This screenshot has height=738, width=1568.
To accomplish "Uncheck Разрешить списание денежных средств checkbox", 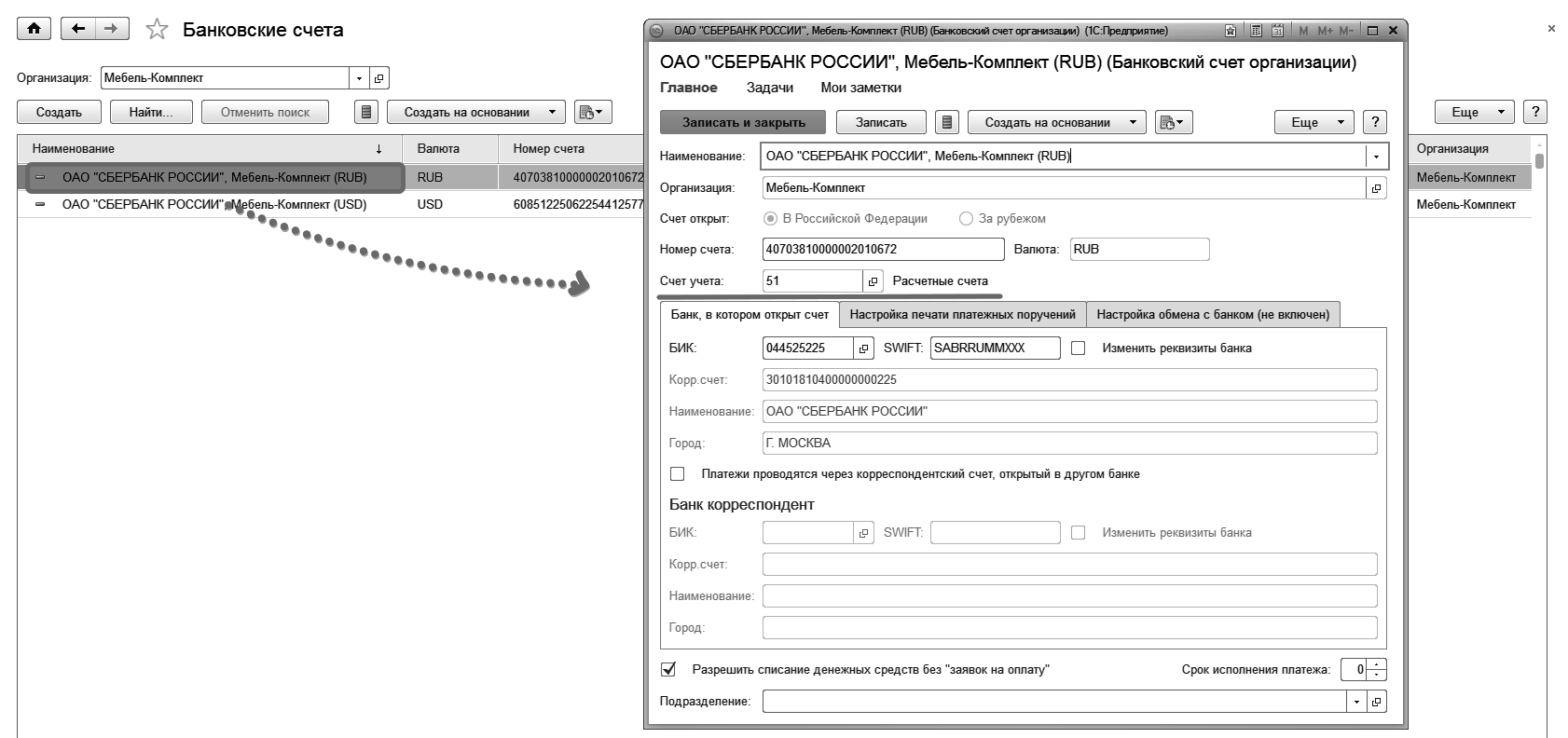I will click(x=668, y=669).
